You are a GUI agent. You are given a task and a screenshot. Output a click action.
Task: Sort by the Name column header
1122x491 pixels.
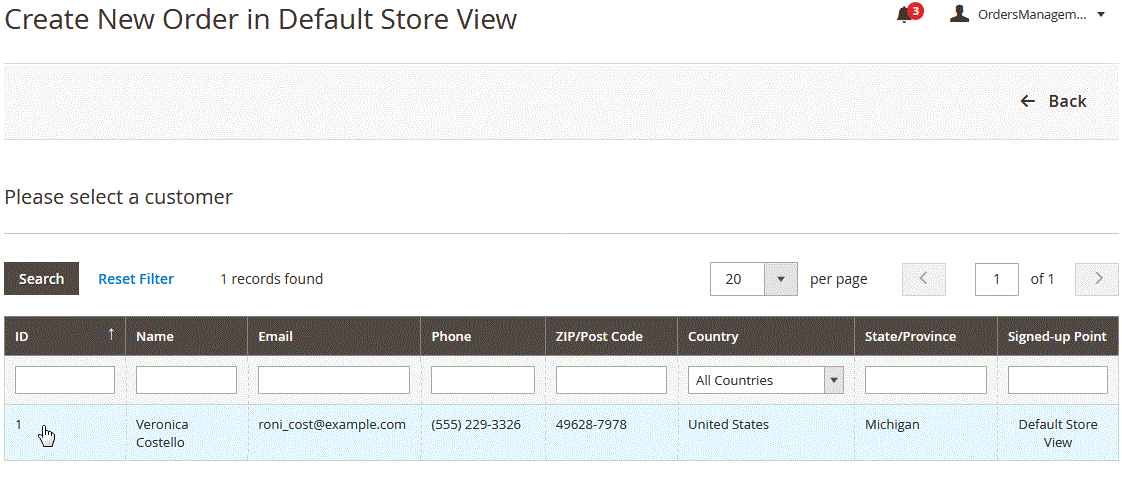click(x=186, y=336)
